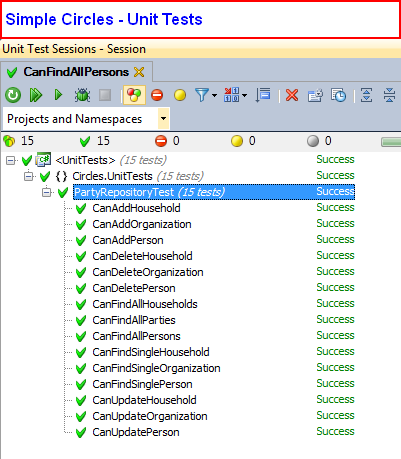Click the red X remove tests icon

click(x=292, y=96)
